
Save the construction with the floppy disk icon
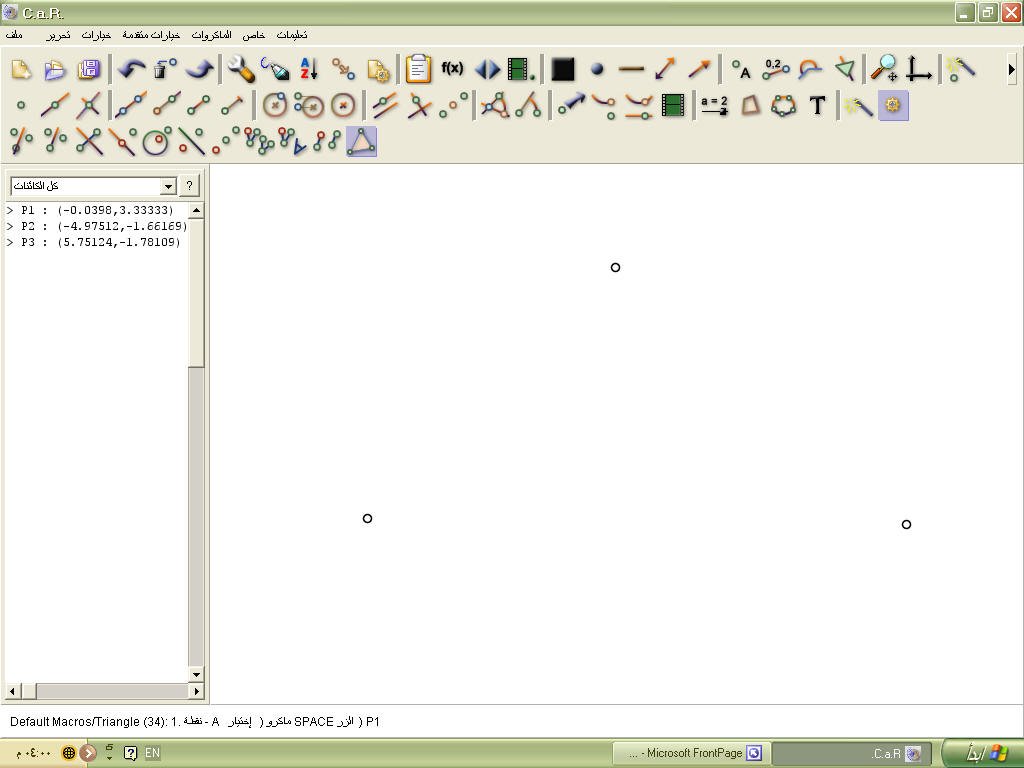pyautogui.click(x=89, y=69)
